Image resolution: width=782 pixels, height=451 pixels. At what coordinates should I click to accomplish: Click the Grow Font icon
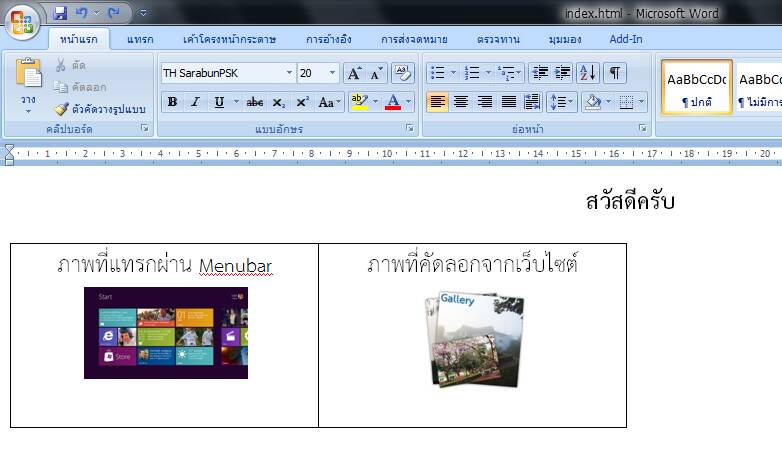[353, 73]
